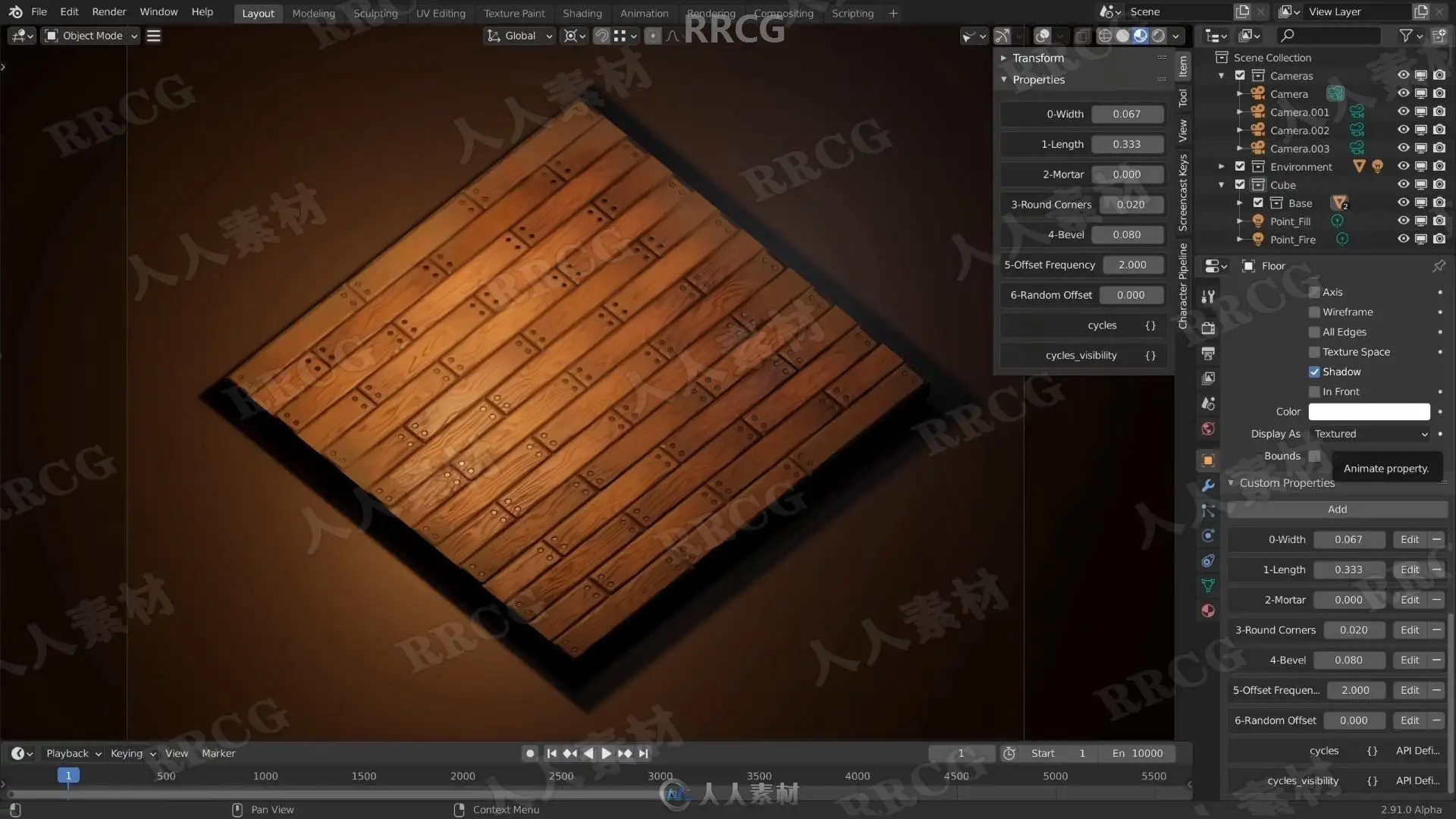This screenshot has width=1456, height=819.
Task: Uncheck the Shadow display option
Action: (x=1314, y=372)
